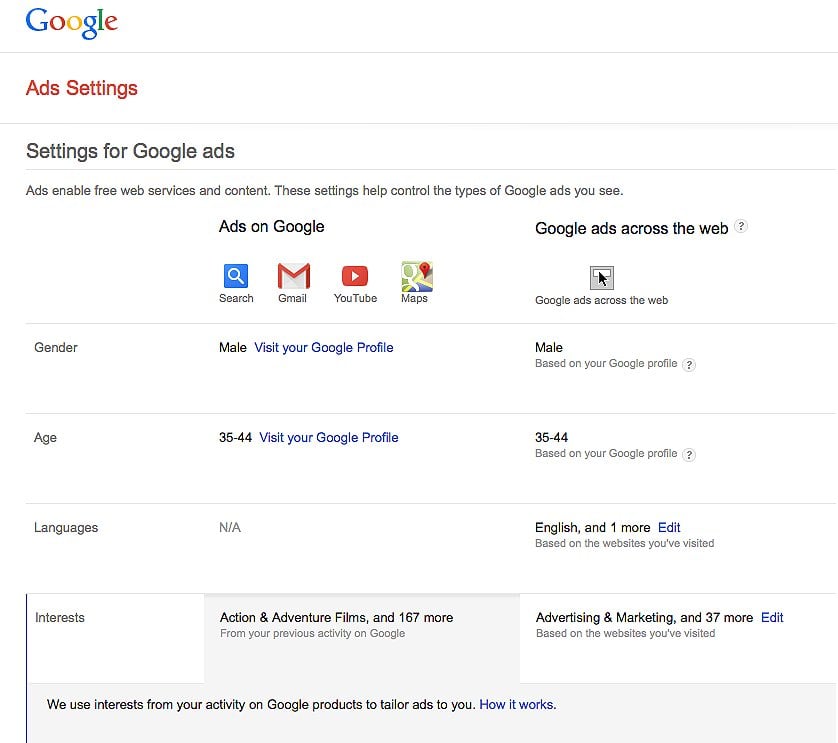The image size is (838, 743).
Task: Click 'Advertising & Marketing, and 37 more' text
Action: tap(644, 617)
